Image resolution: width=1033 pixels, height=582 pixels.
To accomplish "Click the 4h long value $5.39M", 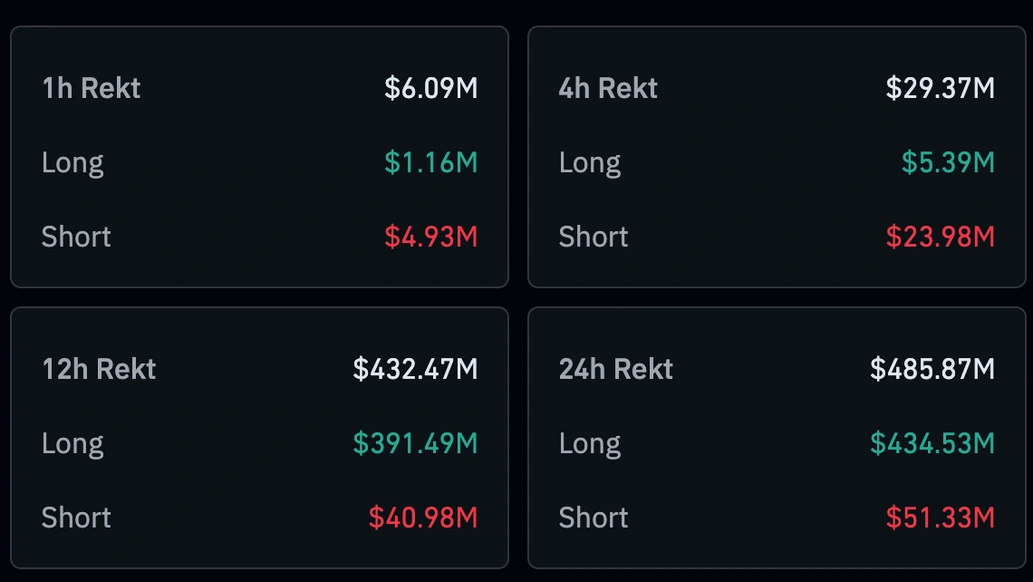I will [x=948, y=162].
